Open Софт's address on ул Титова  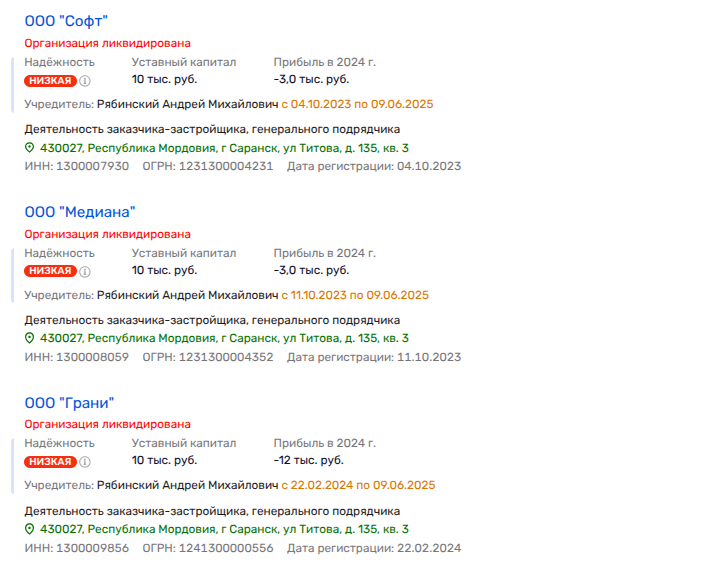[222, 148]
